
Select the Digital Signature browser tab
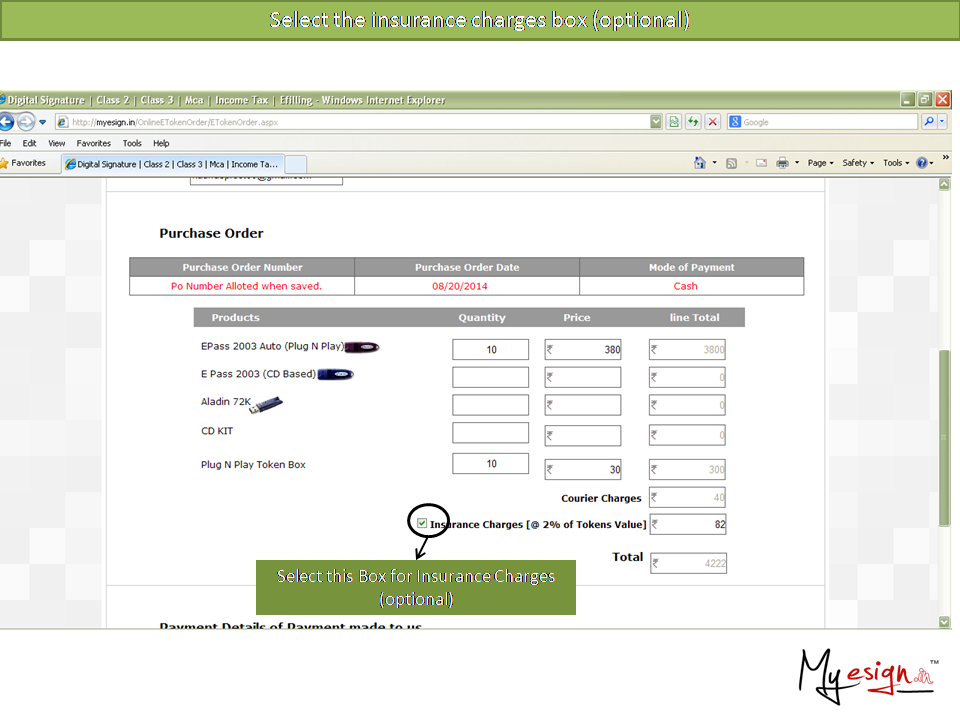[173, 164]
